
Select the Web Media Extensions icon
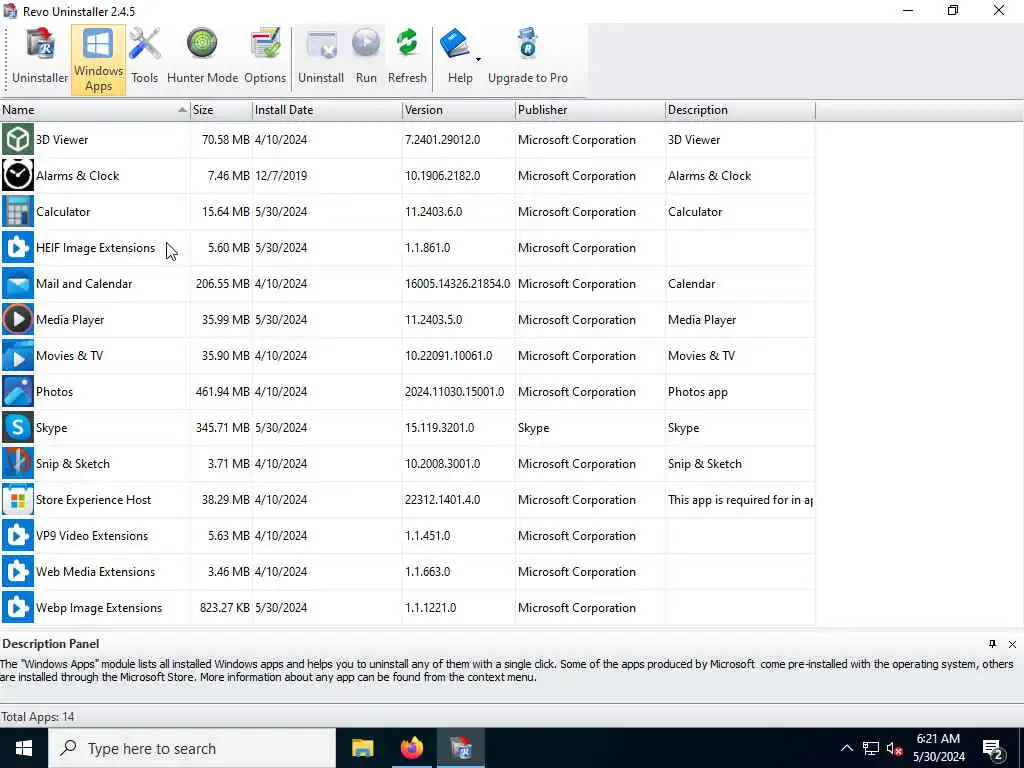[18, 571]
